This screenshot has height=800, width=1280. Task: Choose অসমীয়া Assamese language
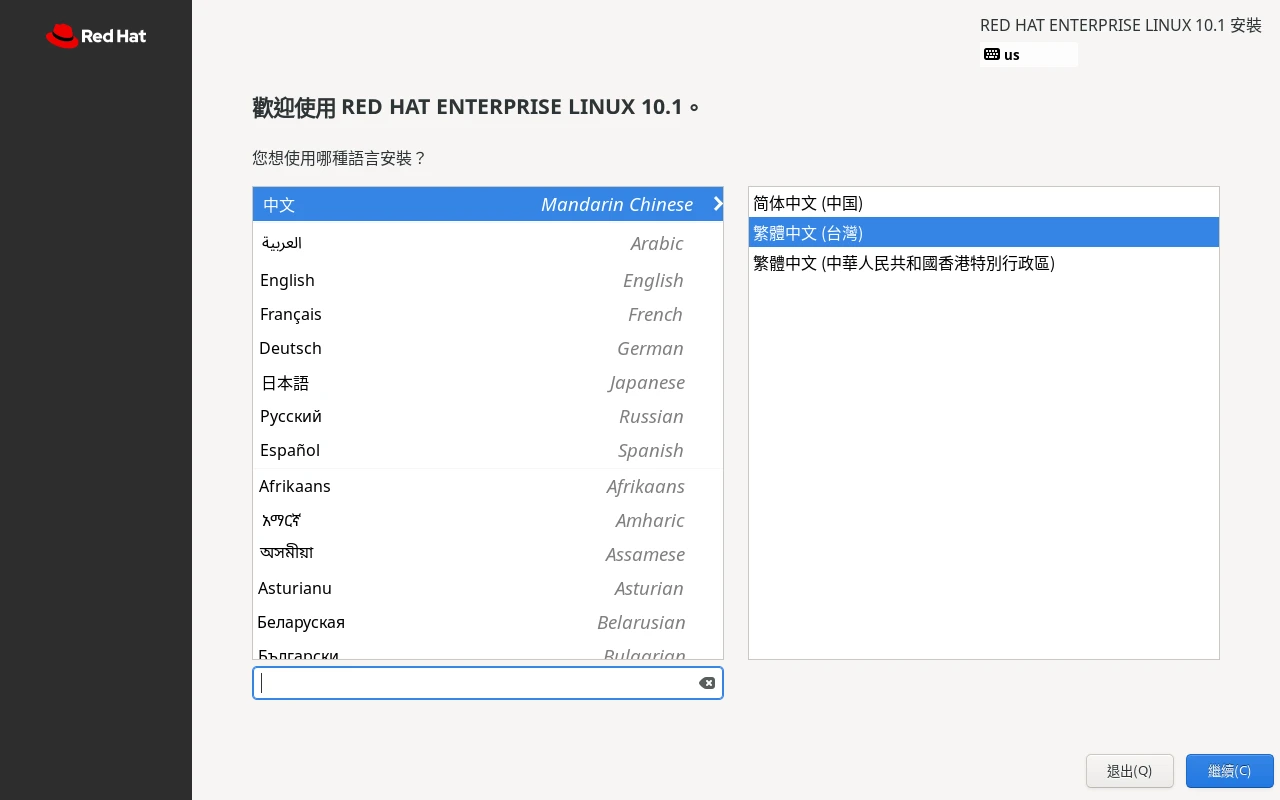[x=400, y=553]
